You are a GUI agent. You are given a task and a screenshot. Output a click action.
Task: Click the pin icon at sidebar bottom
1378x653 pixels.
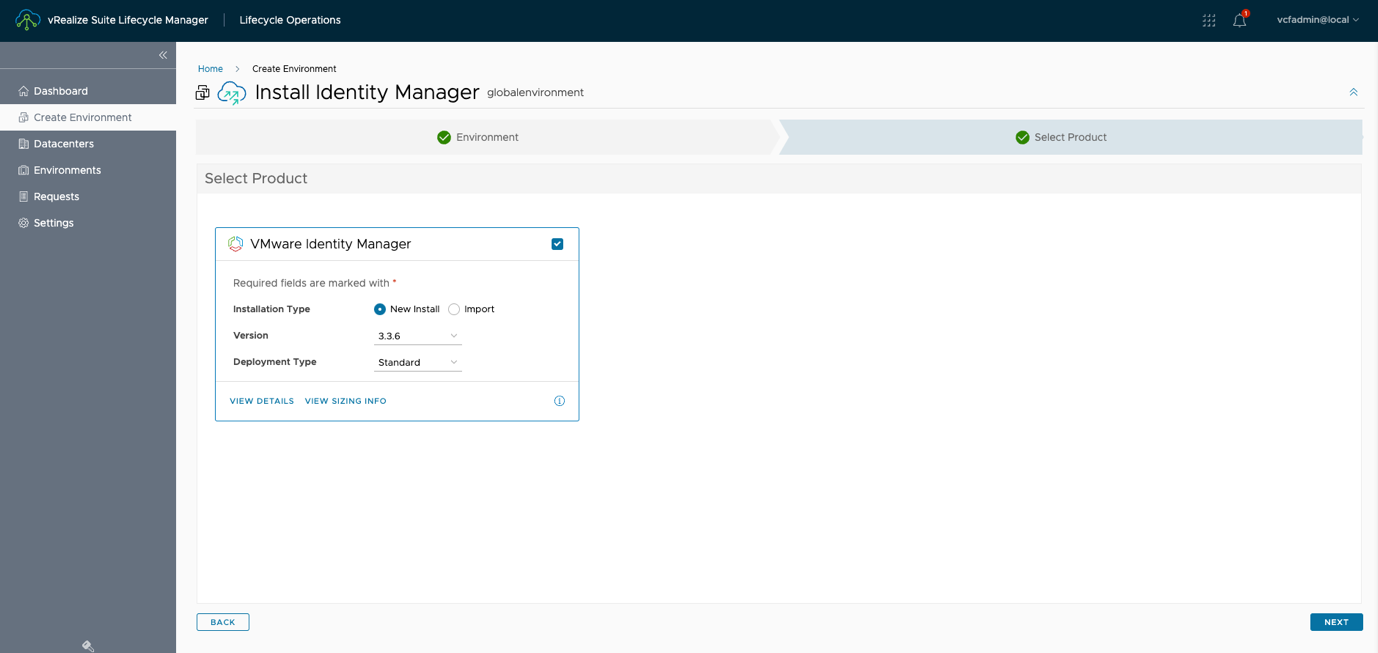[x=88, y=646]
